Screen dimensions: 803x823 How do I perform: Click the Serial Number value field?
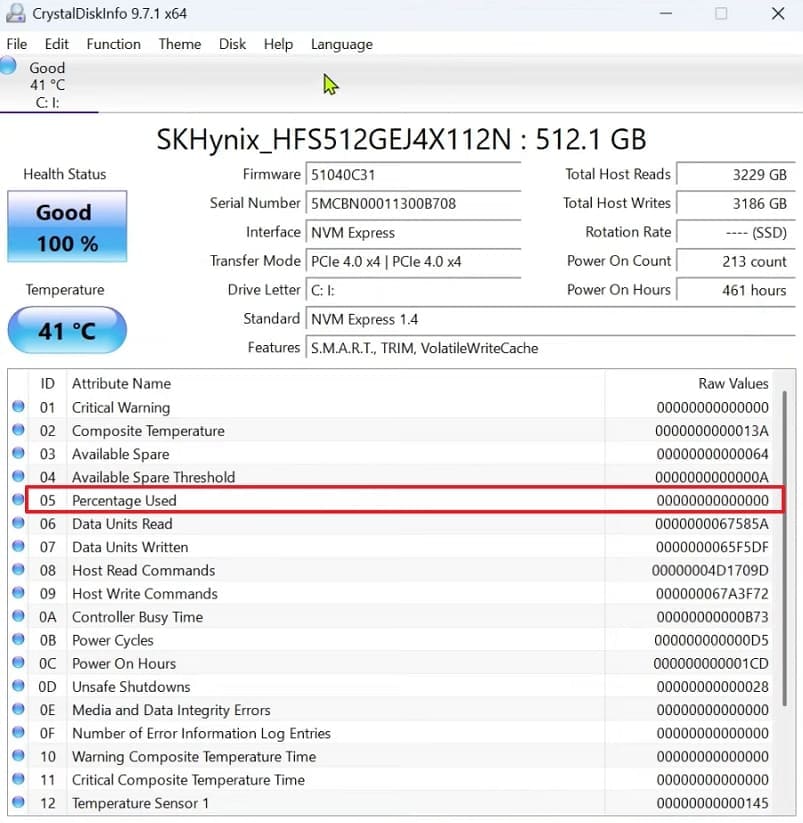[413, 204]
